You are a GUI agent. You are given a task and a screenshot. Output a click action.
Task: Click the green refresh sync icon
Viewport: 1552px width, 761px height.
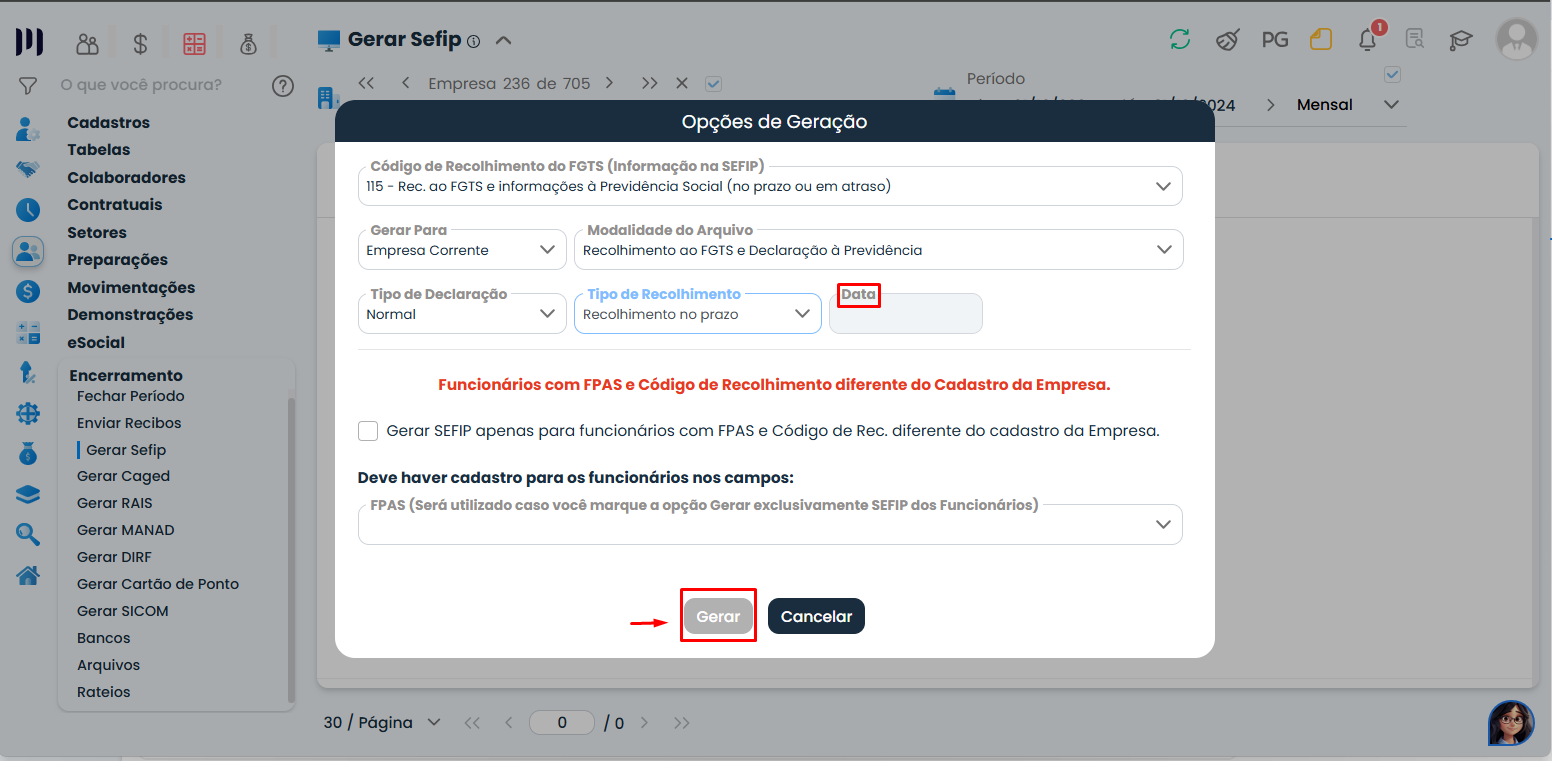[1180, 40]
